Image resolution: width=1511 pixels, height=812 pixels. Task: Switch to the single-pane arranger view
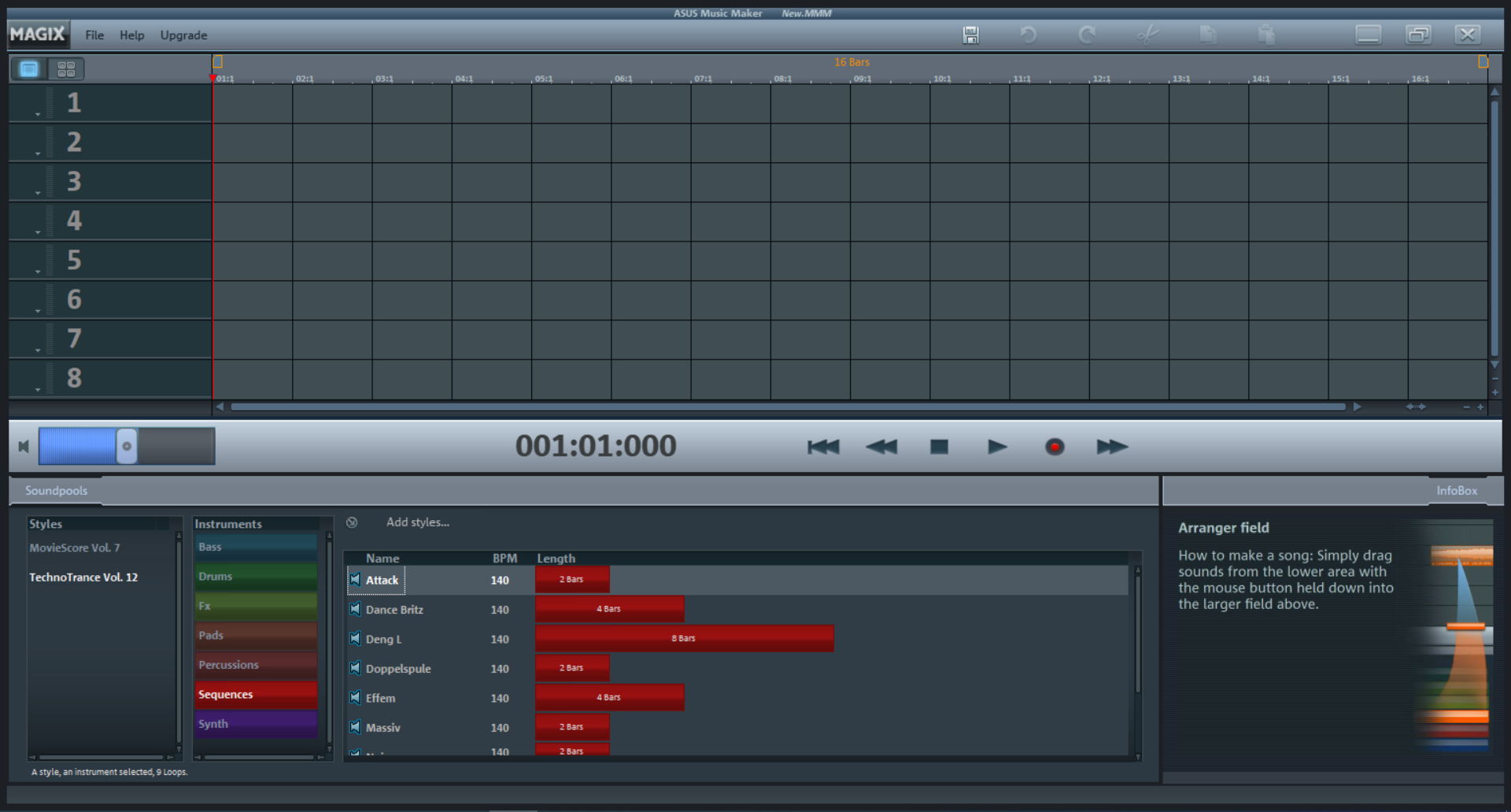coord(29,69)
